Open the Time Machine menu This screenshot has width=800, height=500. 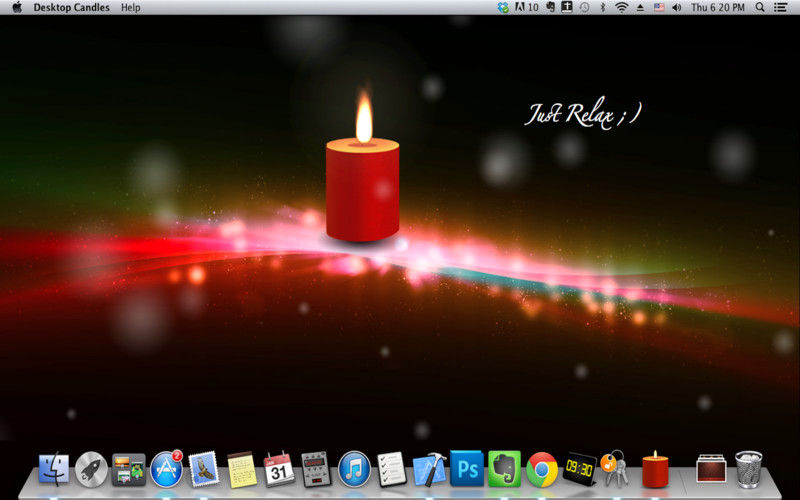point(585,8)
